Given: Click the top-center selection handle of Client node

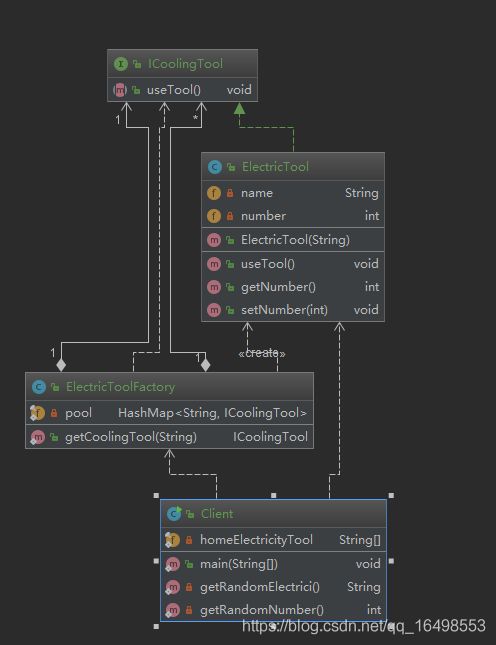Looking at the screenshot, I should tap(274, 496).
